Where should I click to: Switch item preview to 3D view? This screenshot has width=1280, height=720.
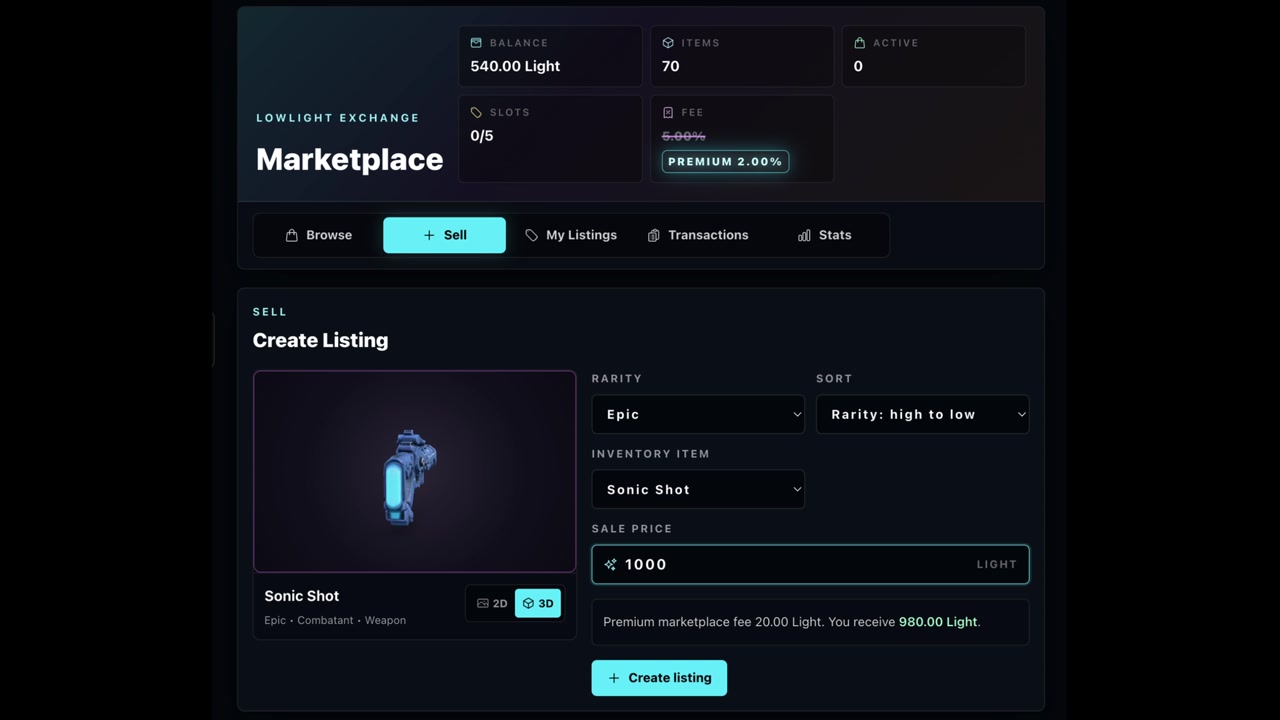[538, 603]
